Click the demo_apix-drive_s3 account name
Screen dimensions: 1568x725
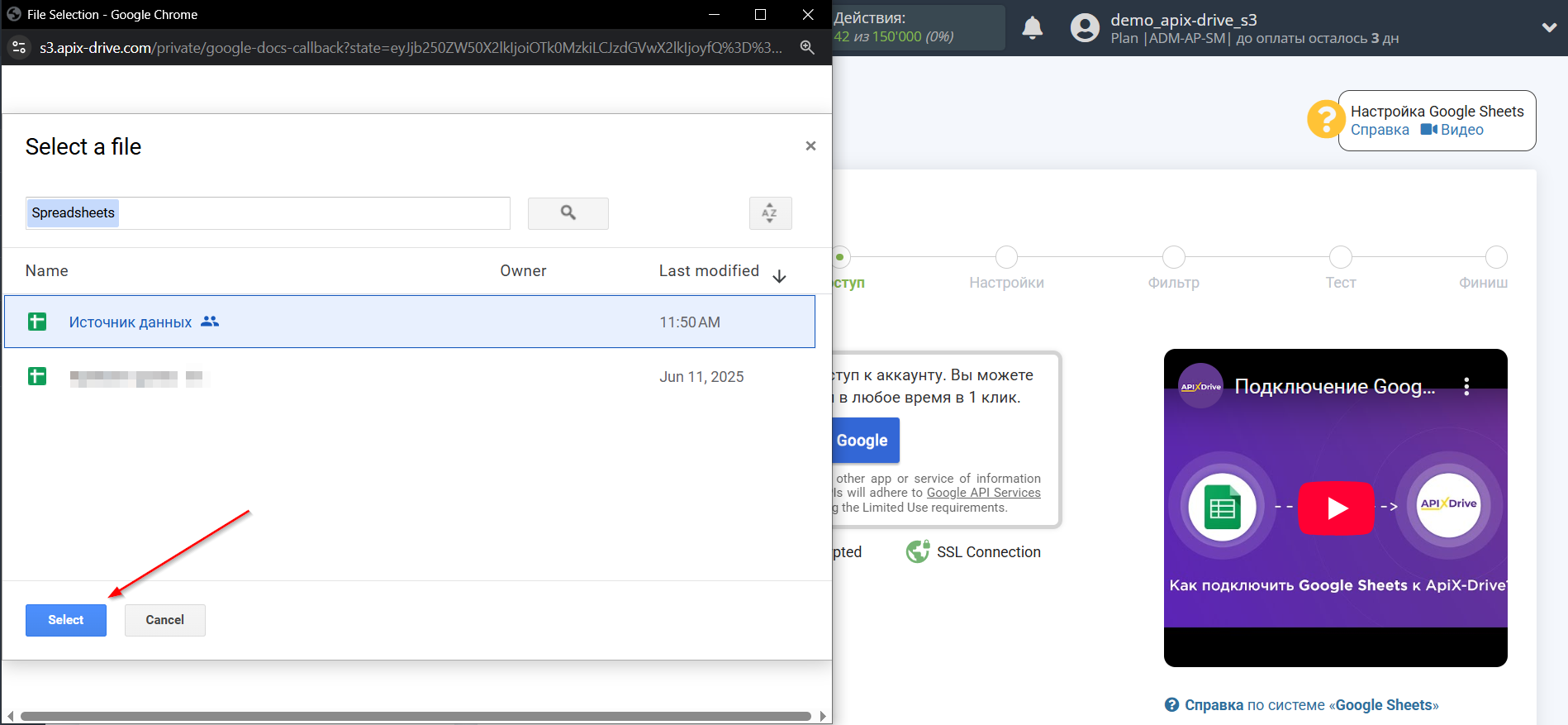[1184, 20]
